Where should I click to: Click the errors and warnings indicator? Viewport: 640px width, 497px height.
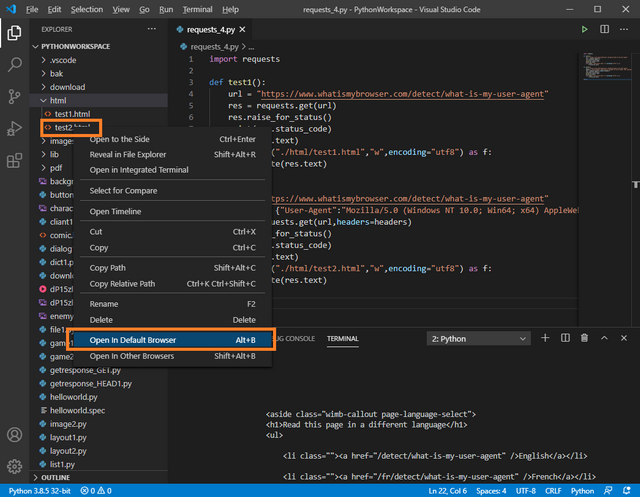pyautogui.click(x=96, y=490)
